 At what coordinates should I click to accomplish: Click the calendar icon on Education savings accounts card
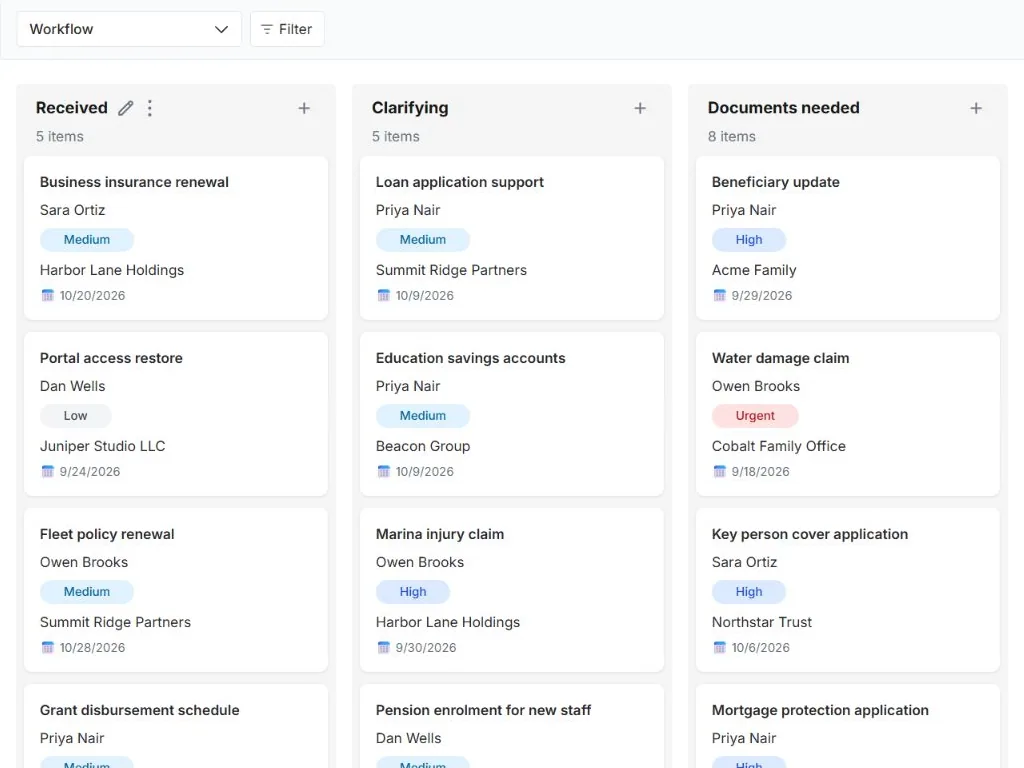pos(383,471)
